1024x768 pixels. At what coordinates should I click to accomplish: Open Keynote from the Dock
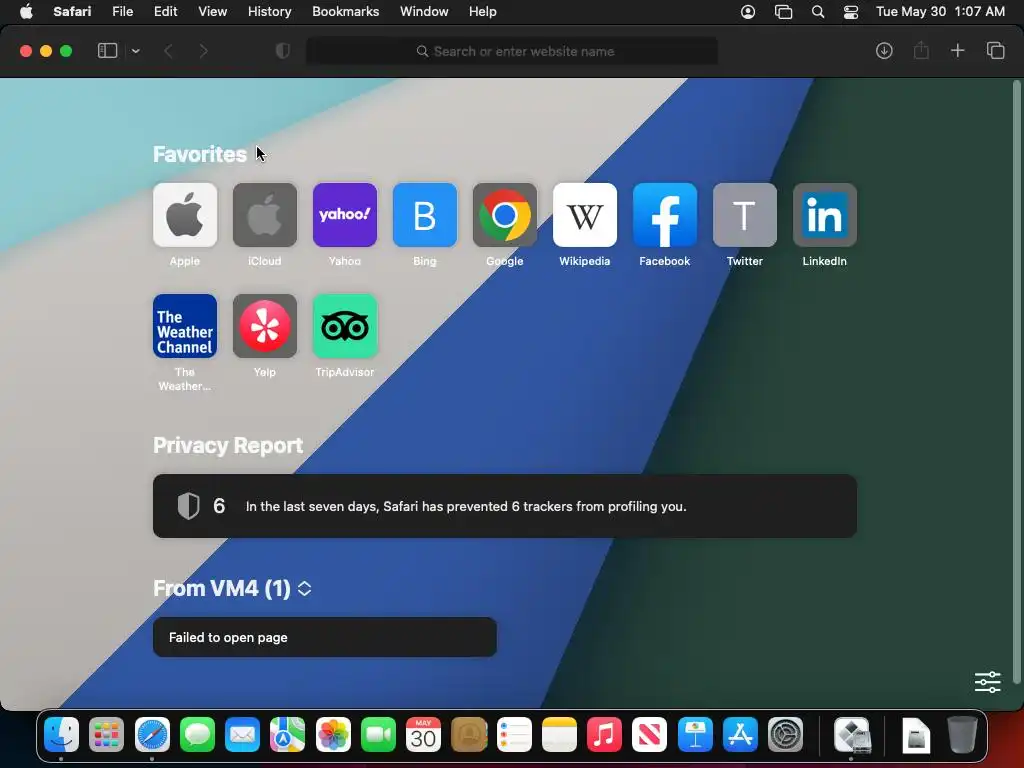pyautogui.click(x=695, y=735)
